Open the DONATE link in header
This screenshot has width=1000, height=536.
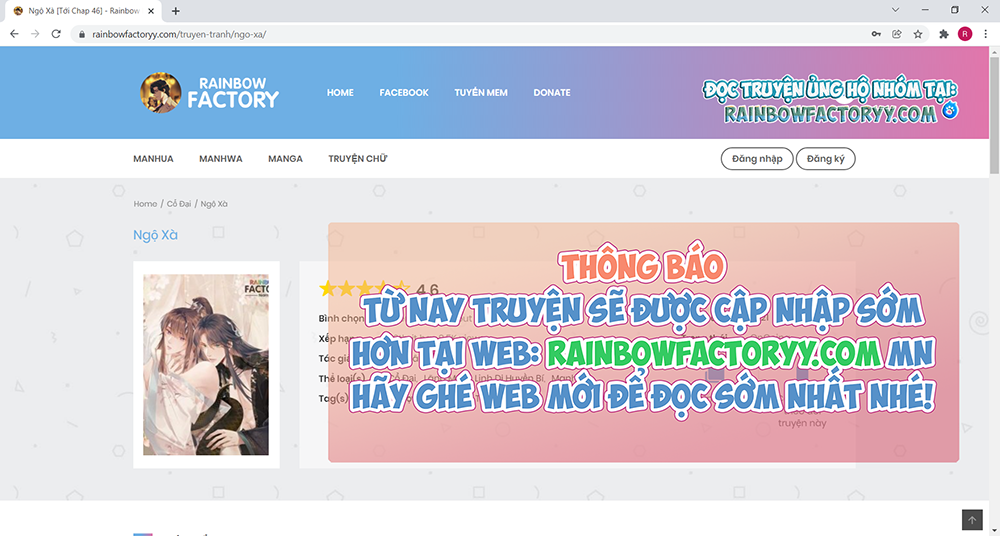pos(551,93)
